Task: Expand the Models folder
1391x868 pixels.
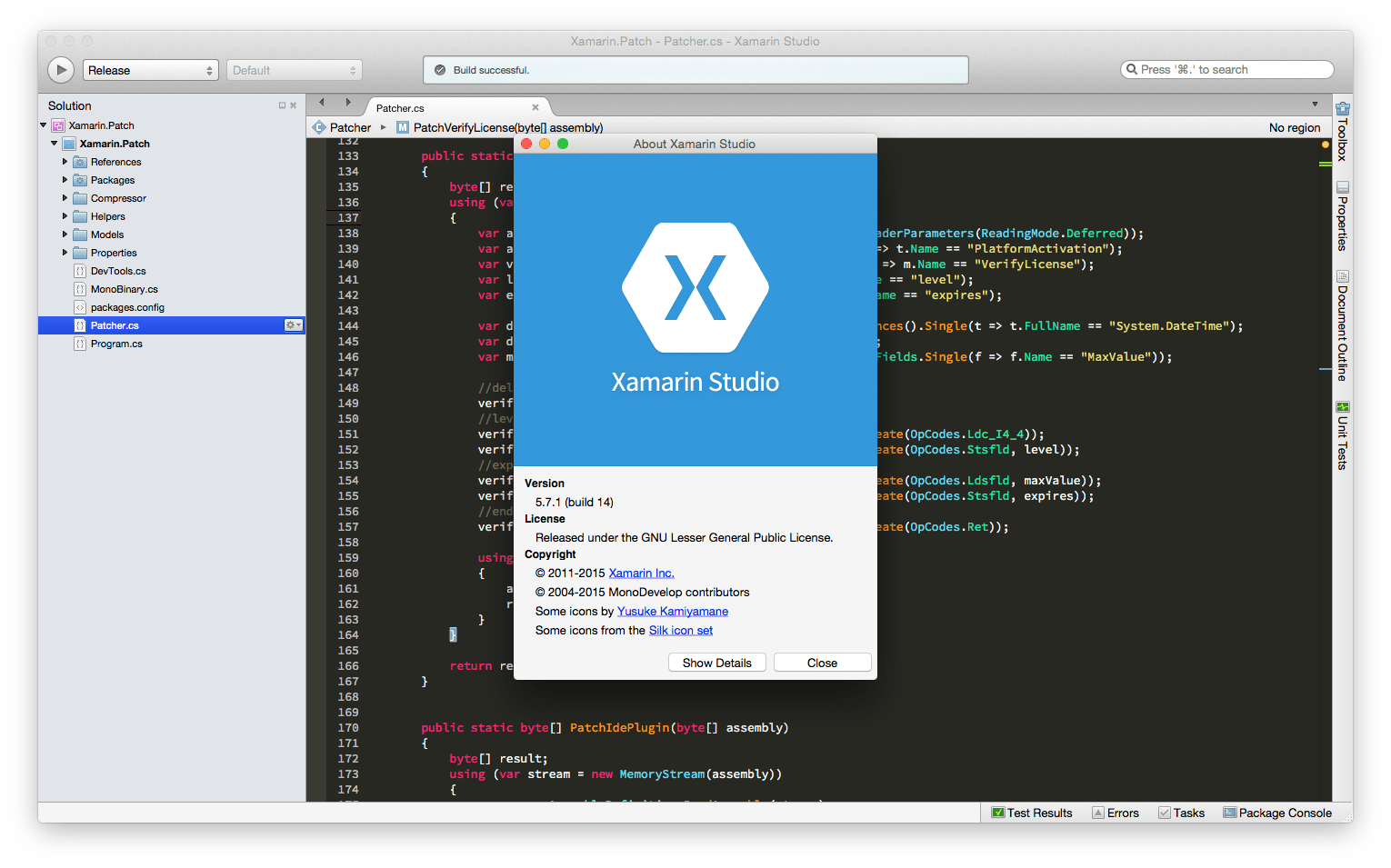Action: 65,234
